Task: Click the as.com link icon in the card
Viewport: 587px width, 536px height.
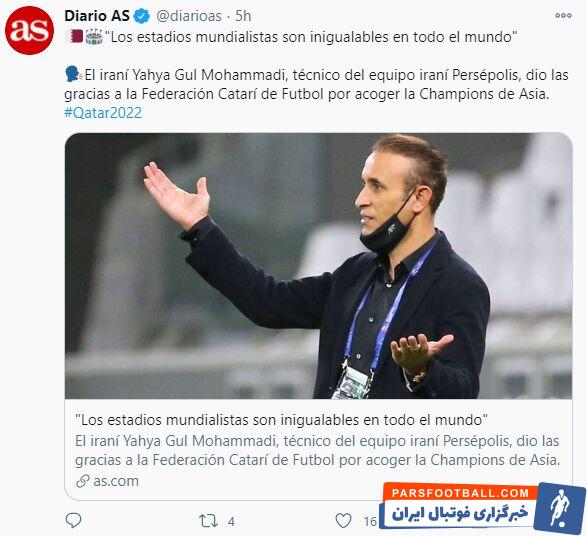Action: (83, 481)
